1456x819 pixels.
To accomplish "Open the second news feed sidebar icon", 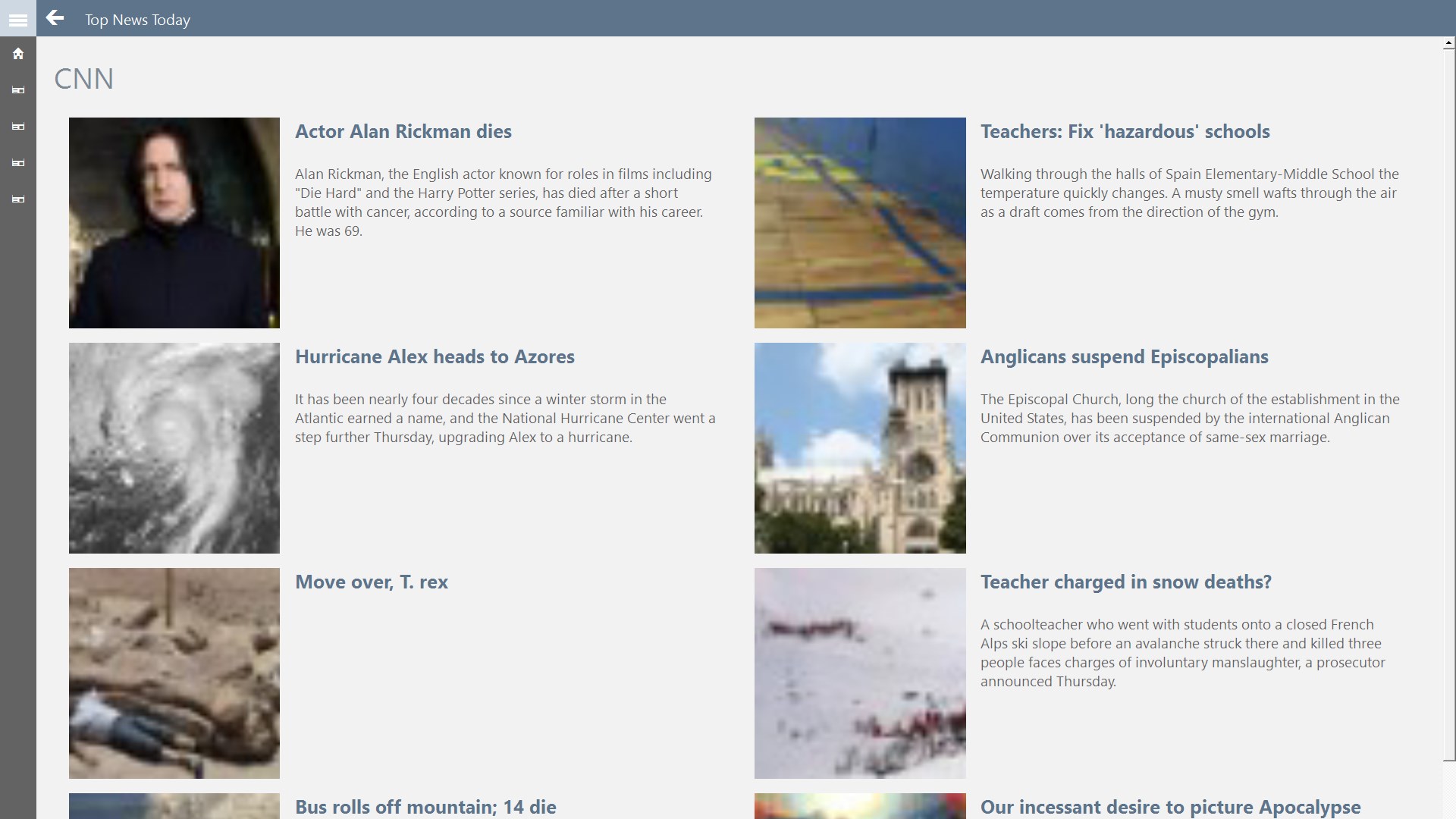I will coord(18,127).
